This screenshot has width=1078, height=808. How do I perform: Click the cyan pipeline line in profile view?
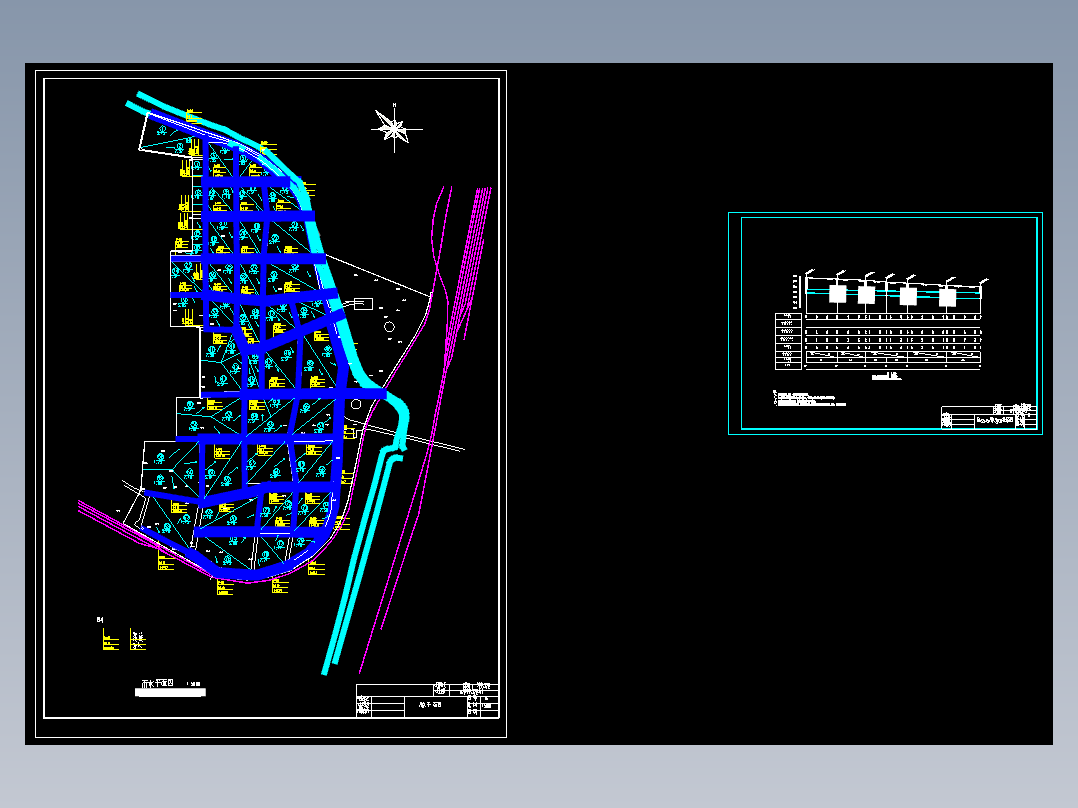point(894,294)
